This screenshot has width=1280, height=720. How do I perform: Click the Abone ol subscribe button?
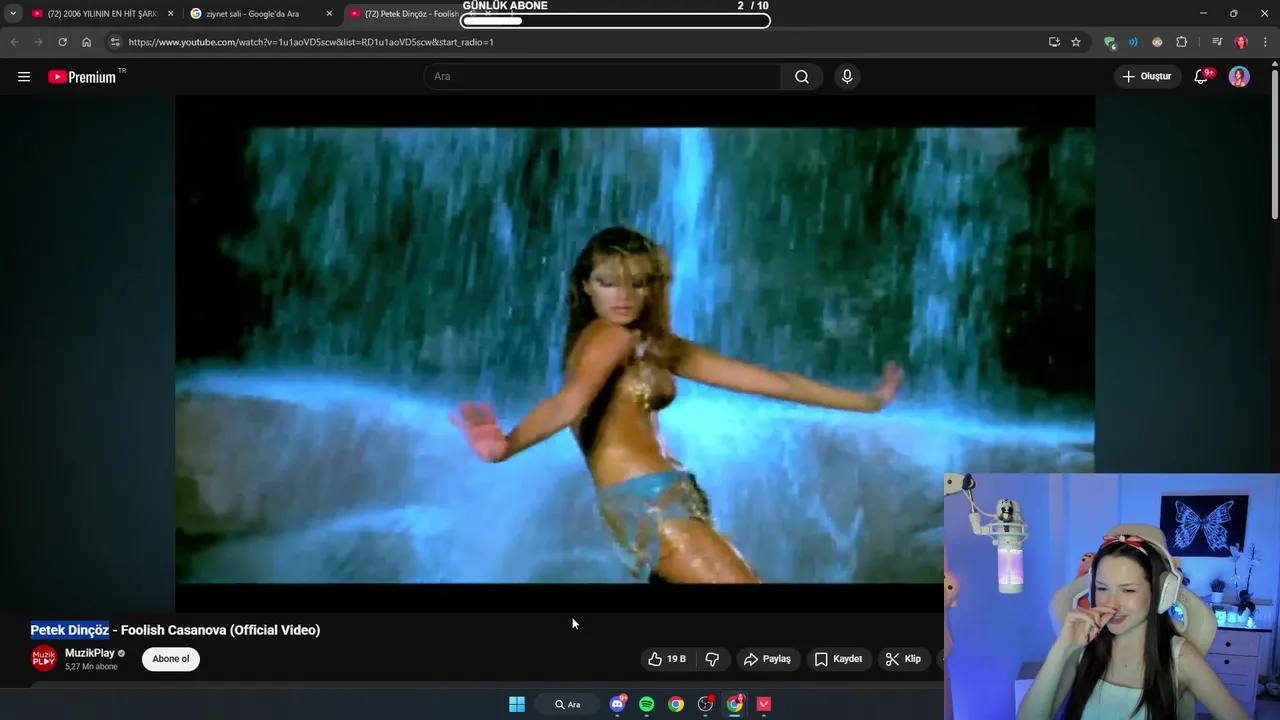tap(171, 659)
